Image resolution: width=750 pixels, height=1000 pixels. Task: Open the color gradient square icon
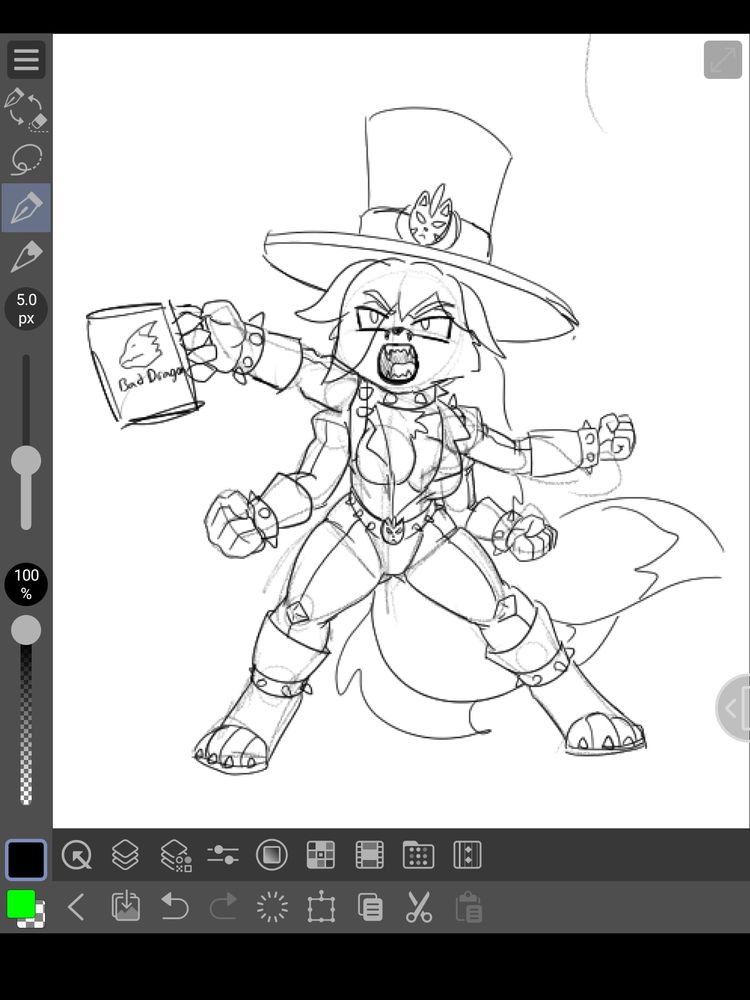(x=272, y=855)
